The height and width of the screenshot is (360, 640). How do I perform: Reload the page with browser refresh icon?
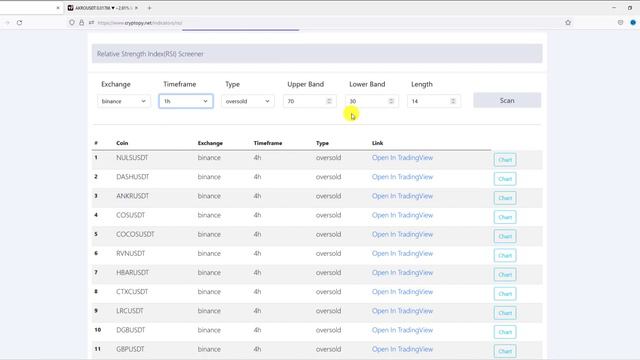pos(19,23)
